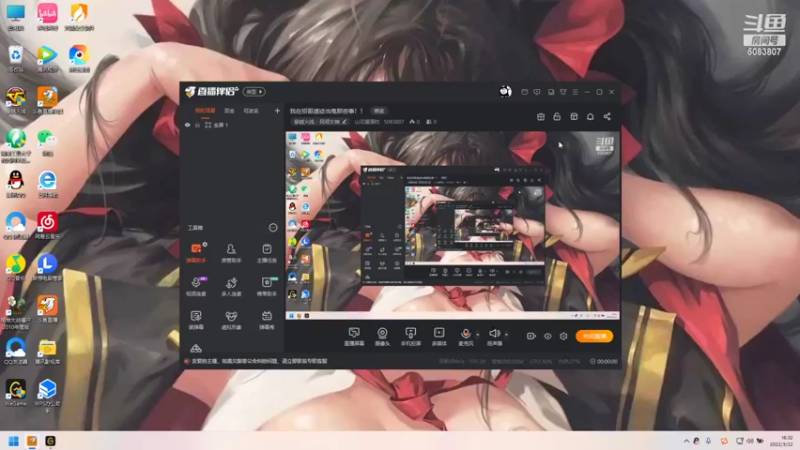Click the 修改 button beside the stream title
Screen dimensions: 800x450
pos(379,111)
